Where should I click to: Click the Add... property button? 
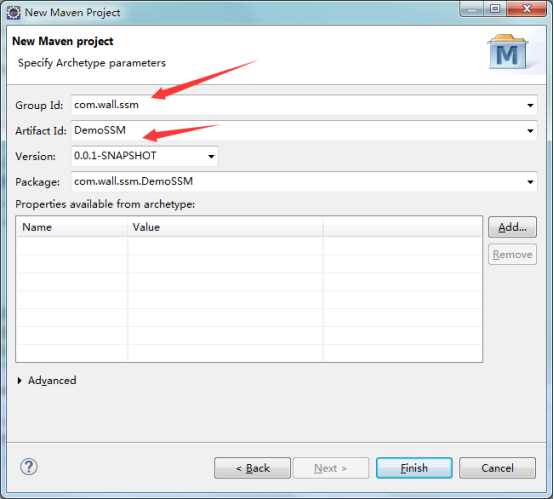click(512, 227)
